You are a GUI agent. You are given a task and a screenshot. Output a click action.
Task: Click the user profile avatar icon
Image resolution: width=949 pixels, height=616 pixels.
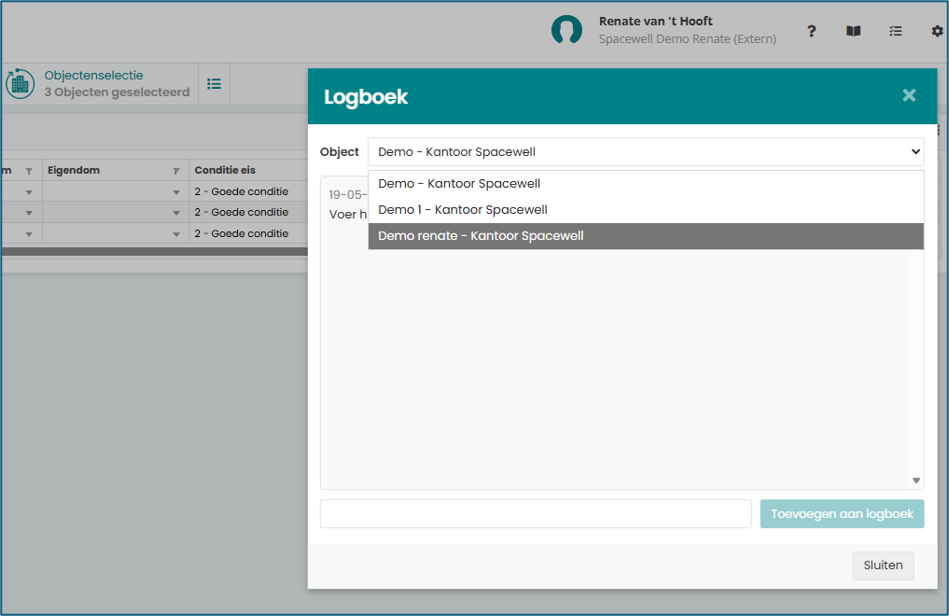point(566,30)
